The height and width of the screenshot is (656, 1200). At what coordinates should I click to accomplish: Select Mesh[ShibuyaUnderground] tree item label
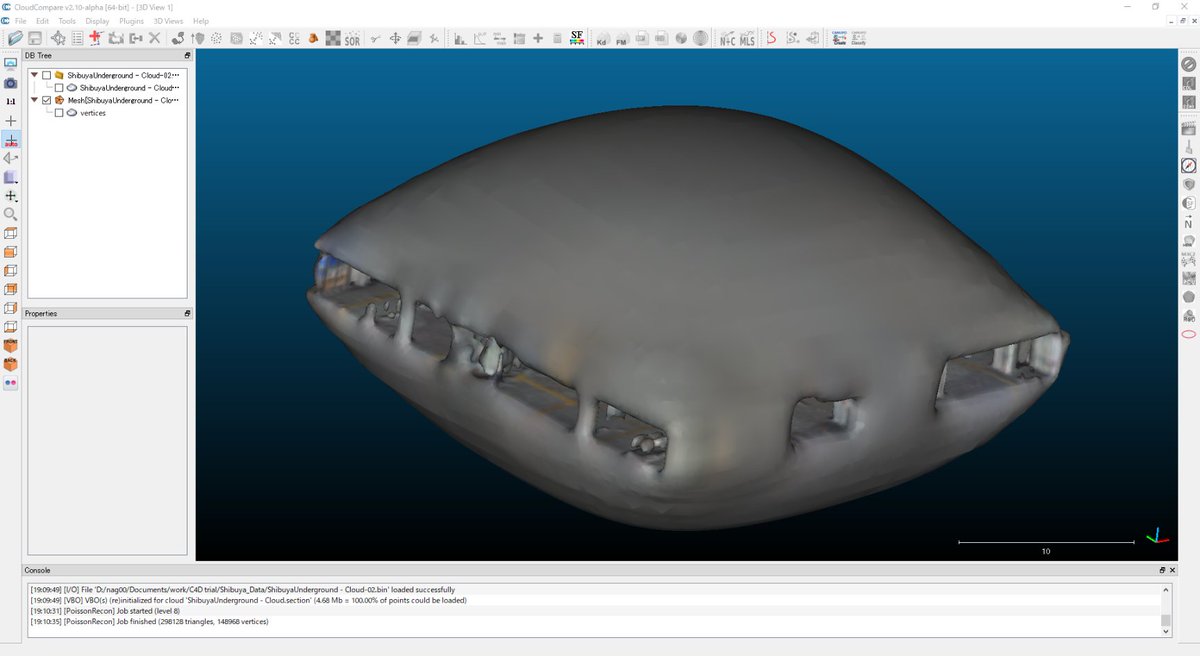tap(123, 100)
